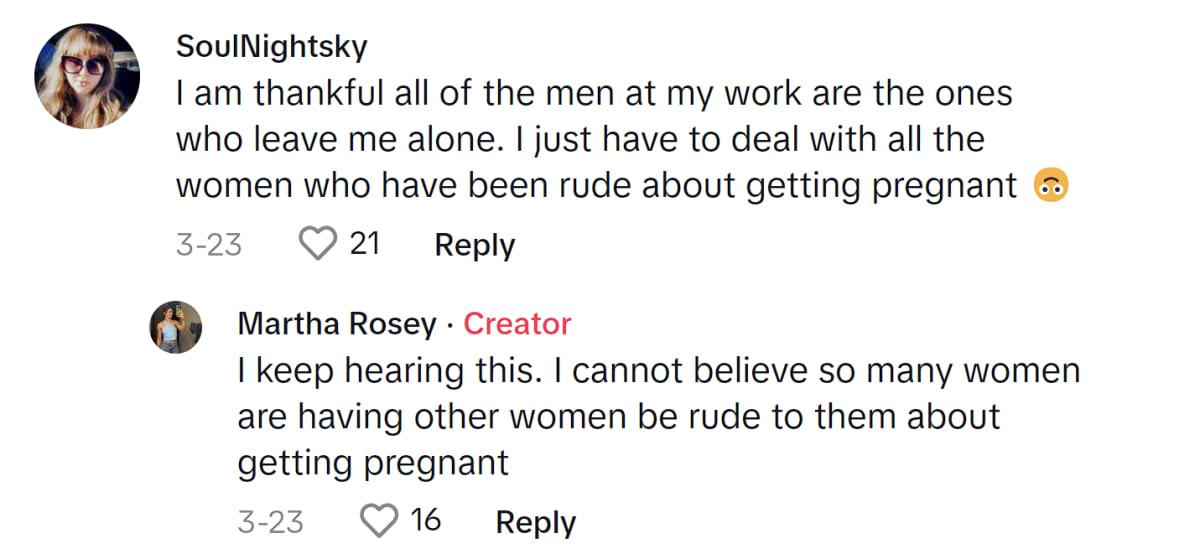Image resolution: width=1200 pixels, height=559 pixels.
Task: Reply to SoulNightsky's comment
Action: [474, 245]
